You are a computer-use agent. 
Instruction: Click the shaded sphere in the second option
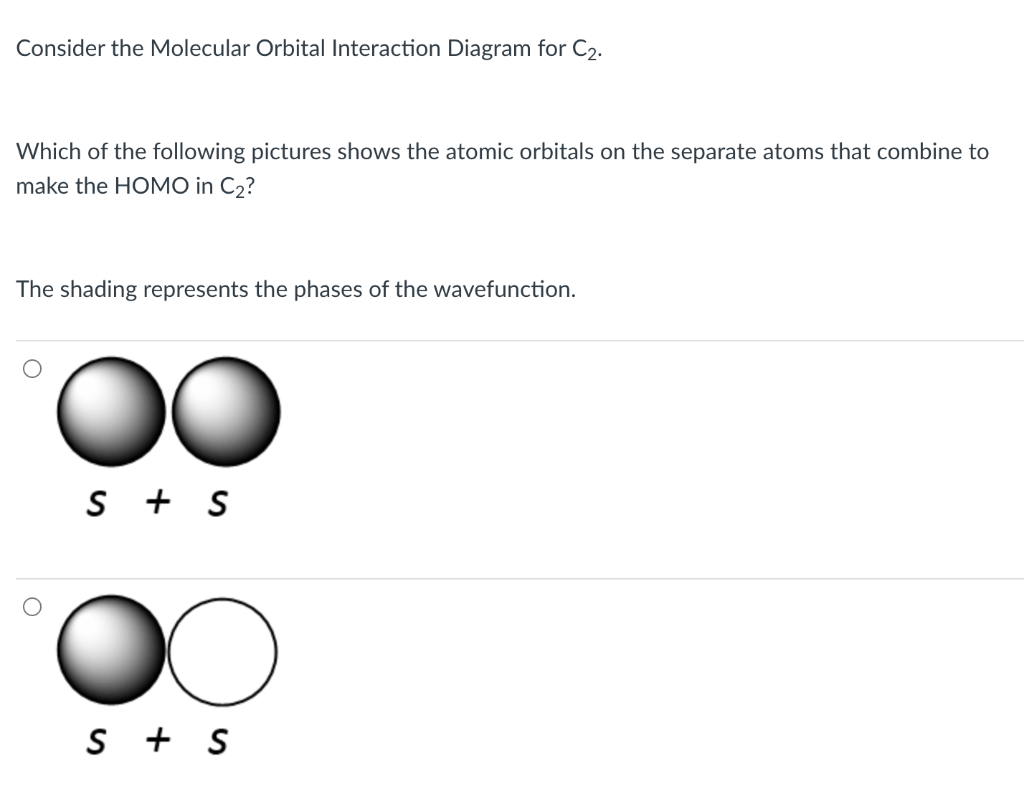pos(112,652)
